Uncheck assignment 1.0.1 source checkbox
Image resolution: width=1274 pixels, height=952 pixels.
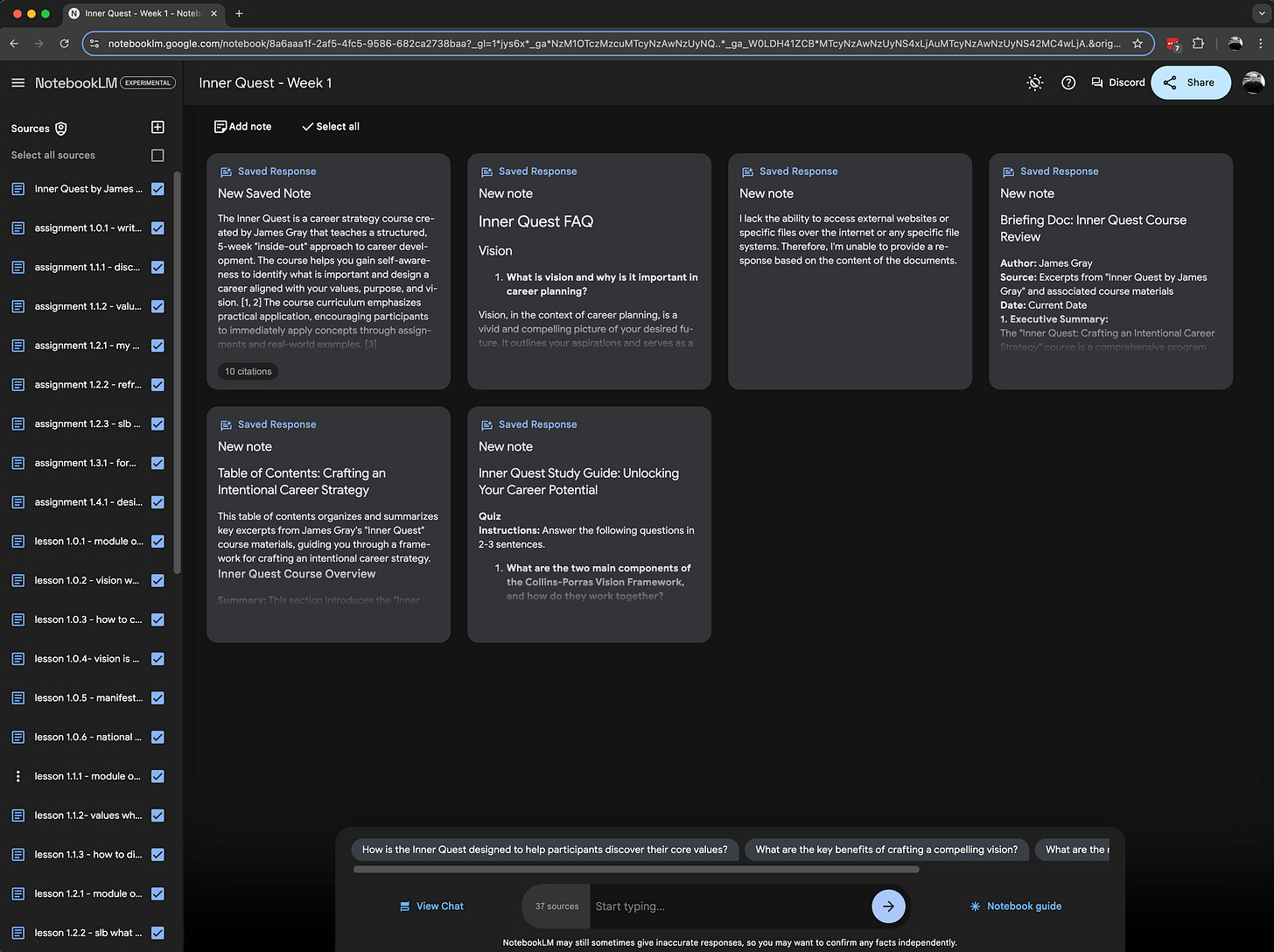coord(157,228)
